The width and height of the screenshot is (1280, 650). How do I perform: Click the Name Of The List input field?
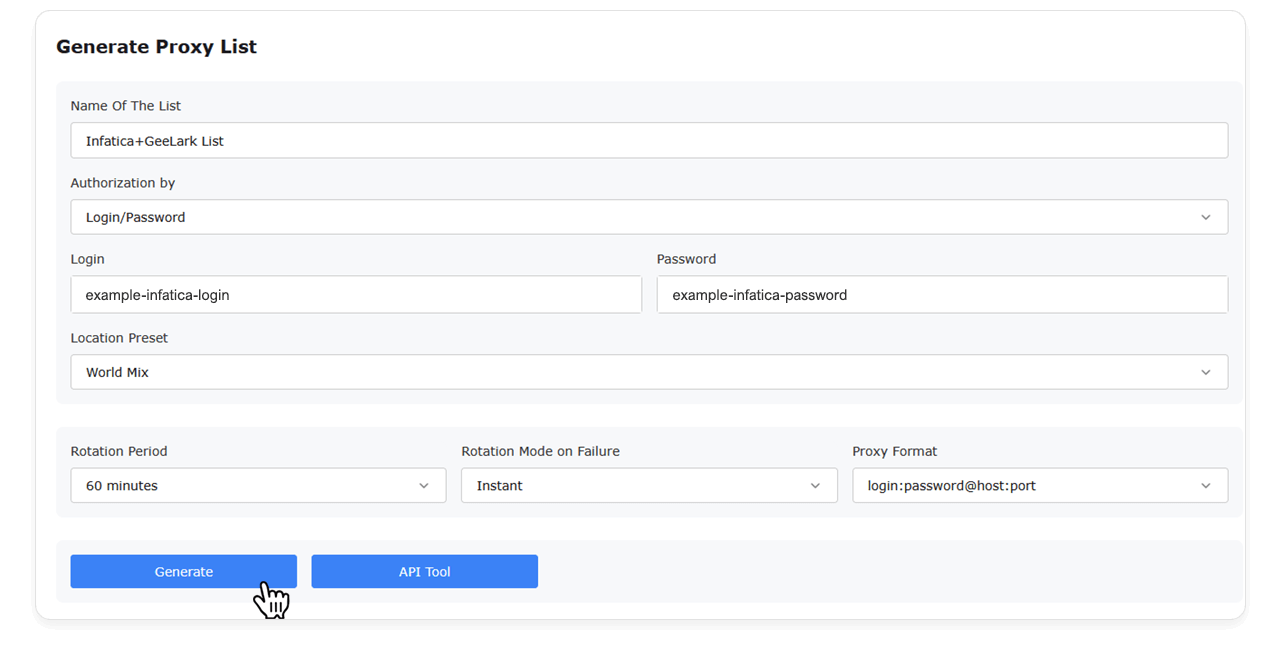[x=648, y=140]
